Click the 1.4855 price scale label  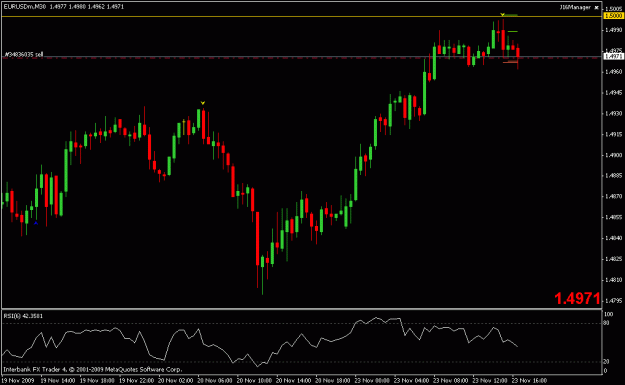[613, 218]
